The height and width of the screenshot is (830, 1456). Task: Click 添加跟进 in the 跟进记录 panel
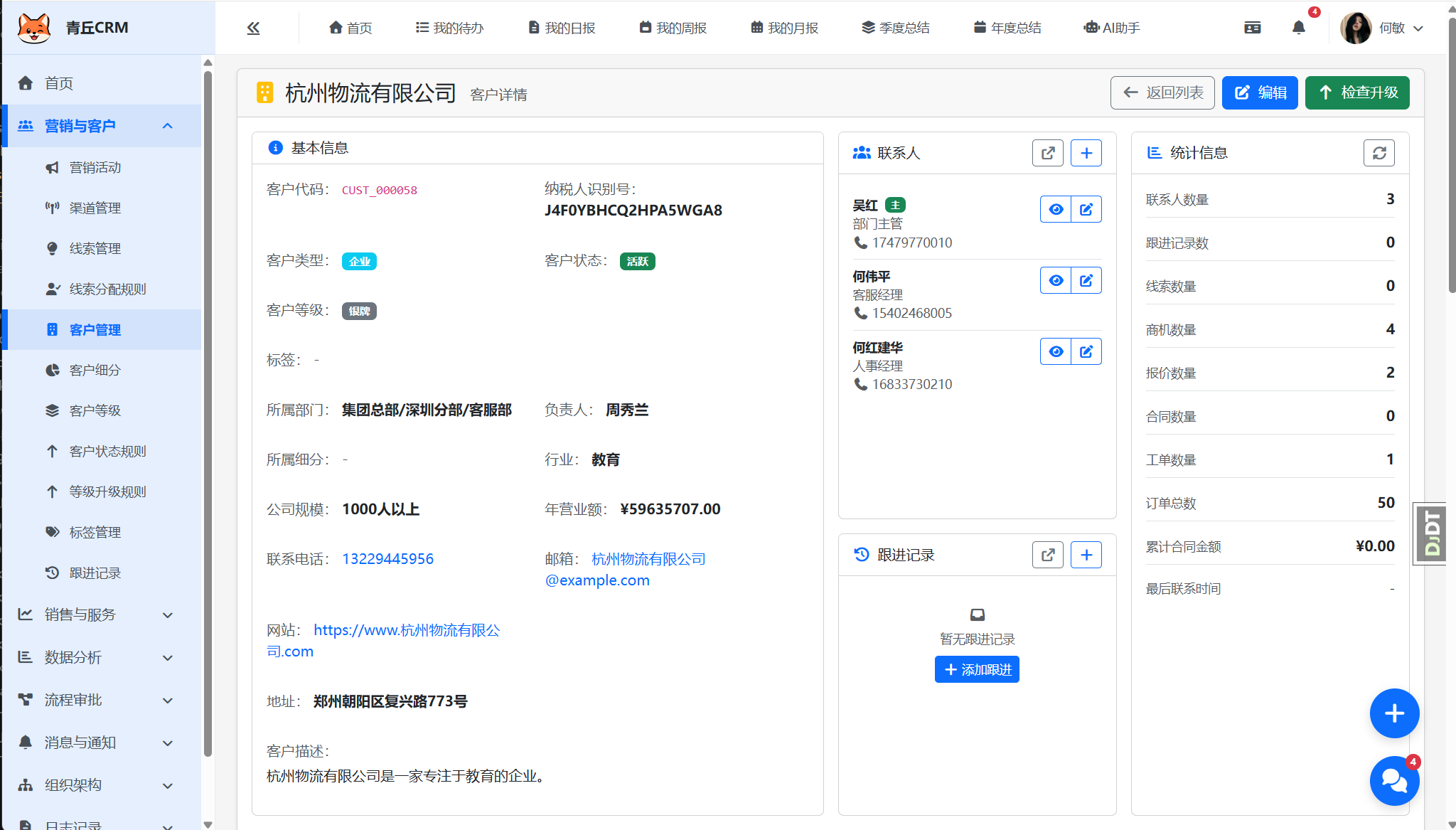tap(977, 669)
